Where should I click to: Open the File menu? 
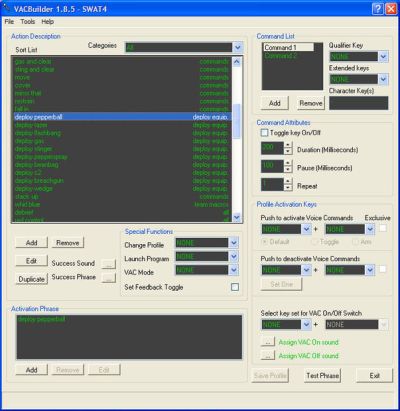tap(9, 22)
